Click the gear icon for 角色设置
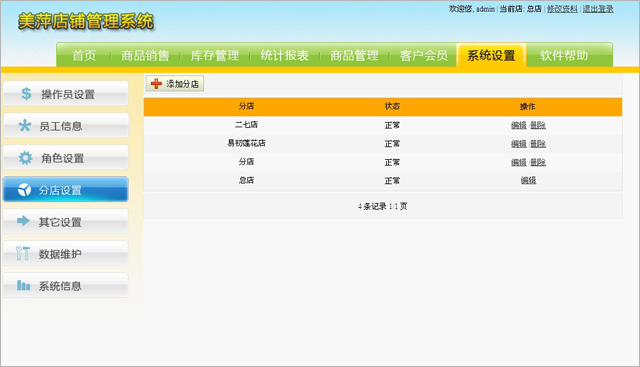Screen dimensions: 640x367 coord(25,158)
